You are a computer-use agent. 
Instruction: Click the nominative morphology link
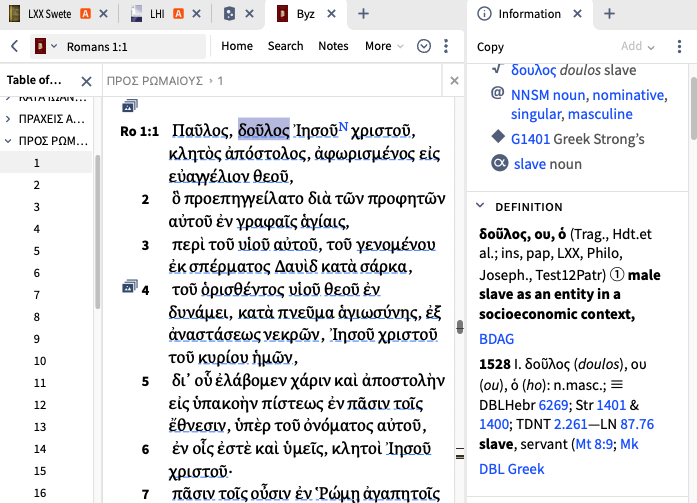629,95
